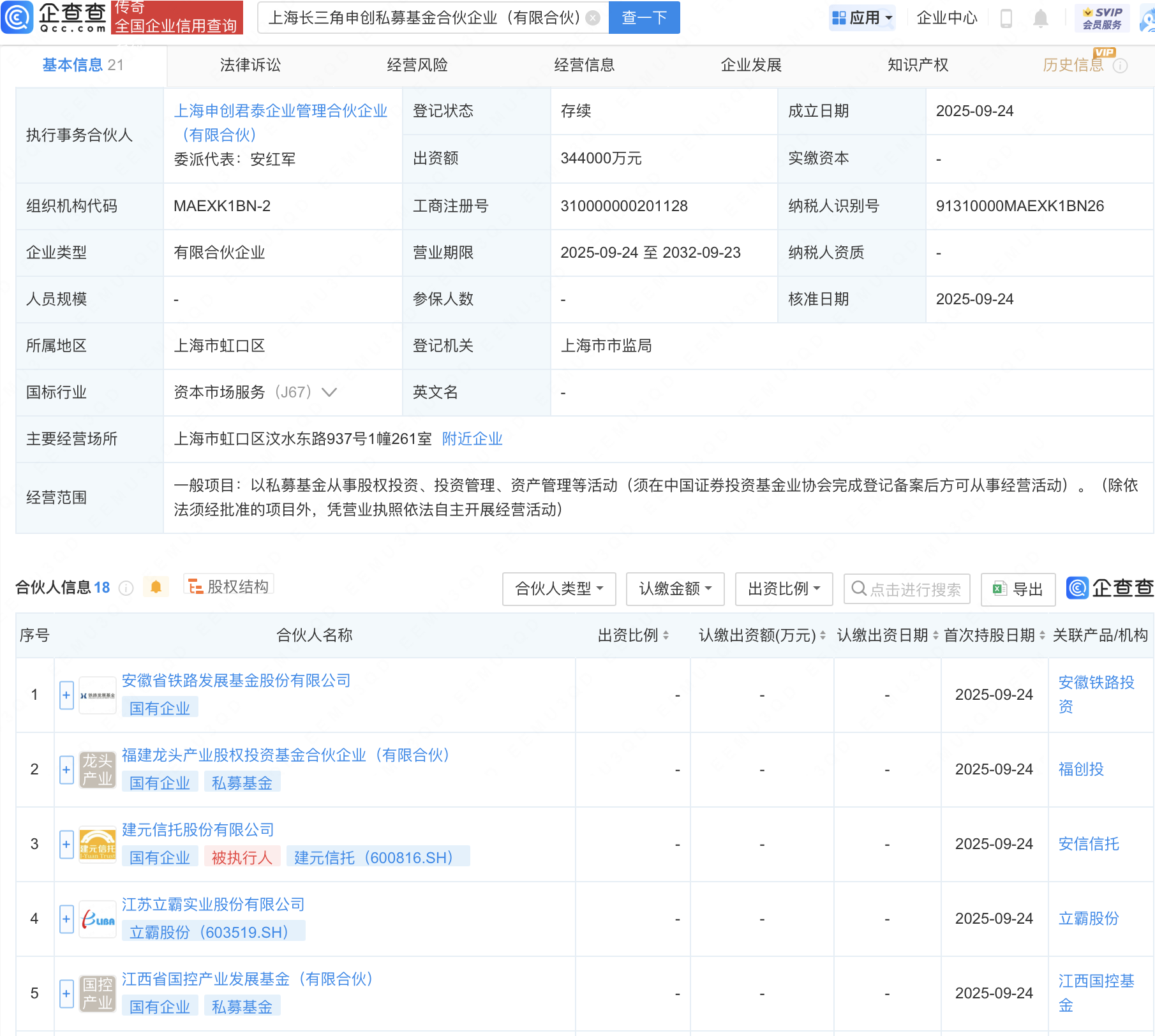Image resolution: width=1155 pixels, height=1036 pixels.
Task: Open 建元信托股份有限公司 link
Action: click(x=198, y=830)
